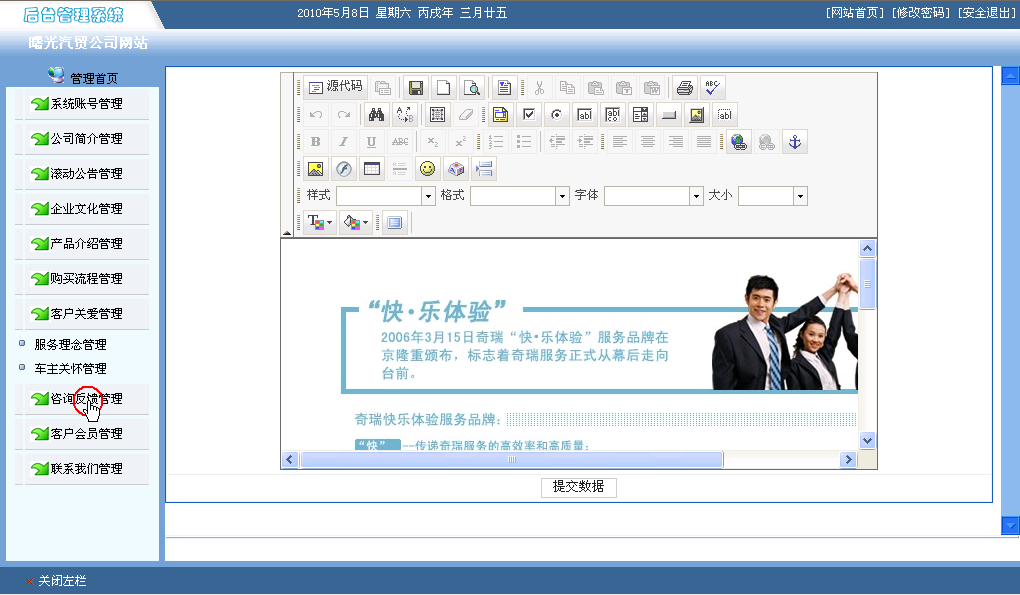Insert a hidden field element
This screenshot has height=595, width=1020.
click(x=724, y=115)
